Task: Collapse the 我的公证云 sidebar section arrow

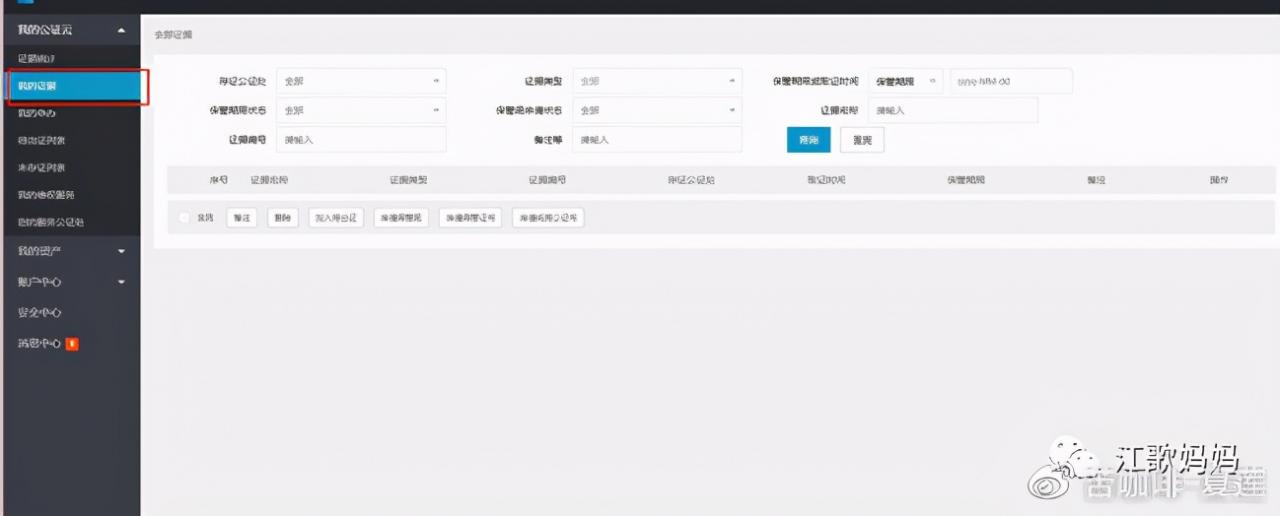Action: click(122, 31)
